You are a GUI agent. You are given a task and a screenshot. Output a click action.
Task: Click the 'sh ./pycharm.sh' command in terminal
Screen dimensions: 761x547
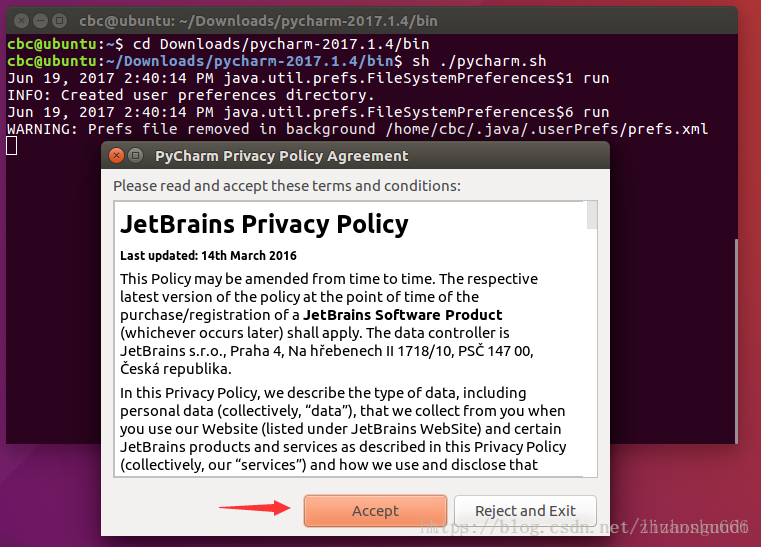point(479,61)
